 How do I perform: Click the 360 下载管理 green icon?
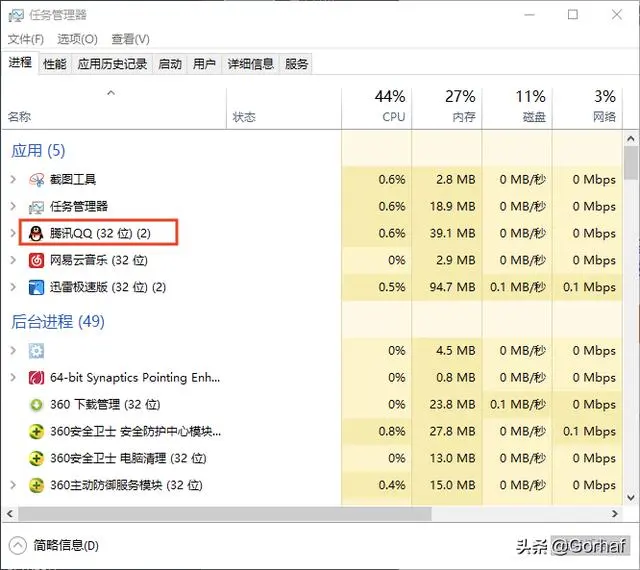pyautogui.click(x=36, y=405)
